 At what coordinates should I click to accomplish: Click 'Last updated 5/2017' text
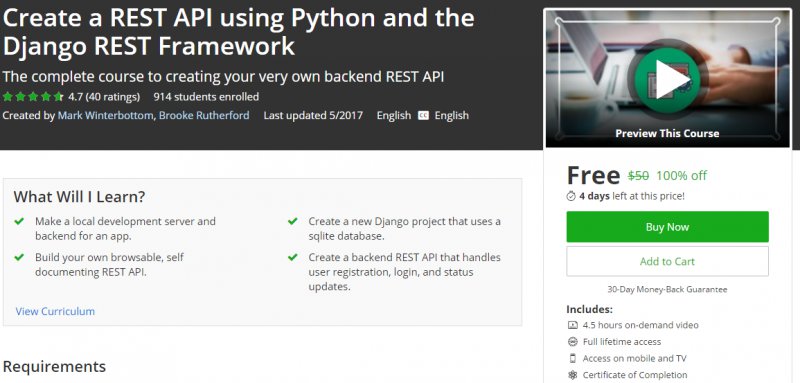313,115
